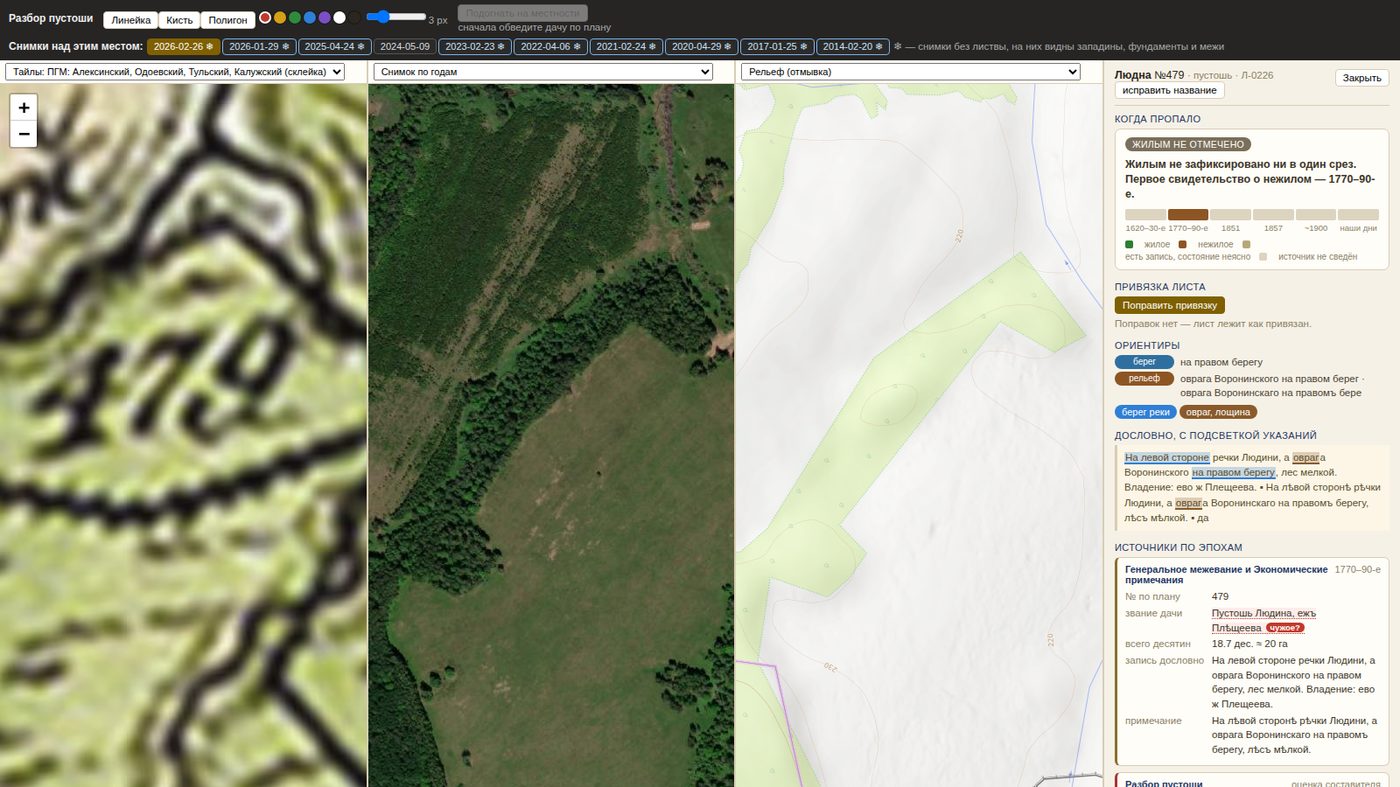Switch to the 2025-04-24 imagery
Viewport: 1400px width, 787px height.
pos(335,46)
